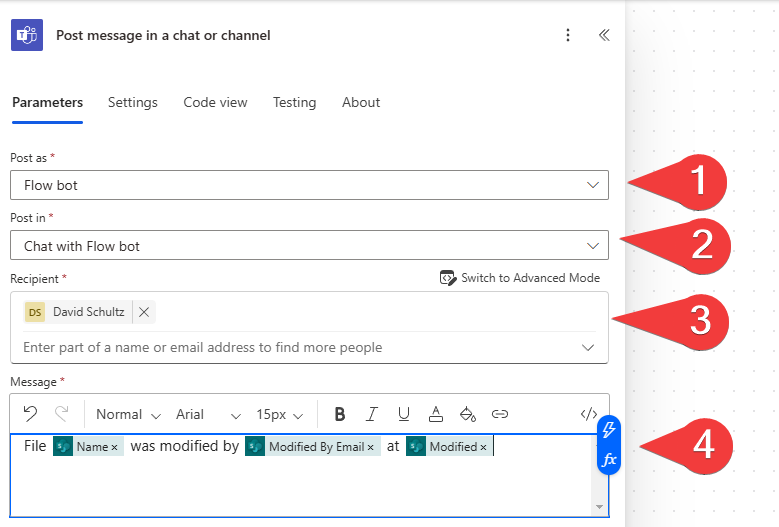
Task: Click the SharePoint icon on Name token
Action: click(x=63, y=446)
